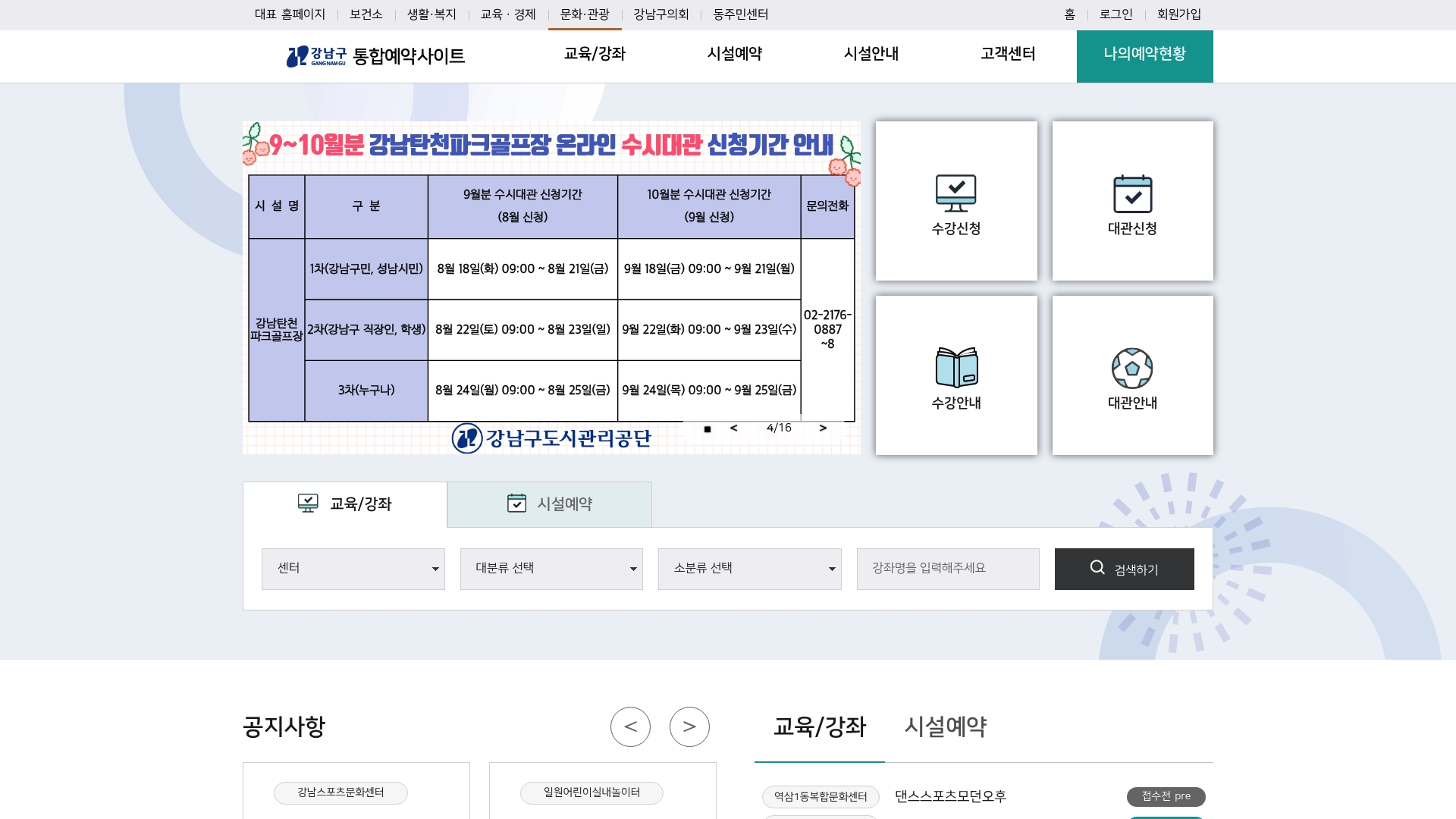Click the 로그인 login link
This screenshot has width=1456, height=819.
coord(1116,14)
